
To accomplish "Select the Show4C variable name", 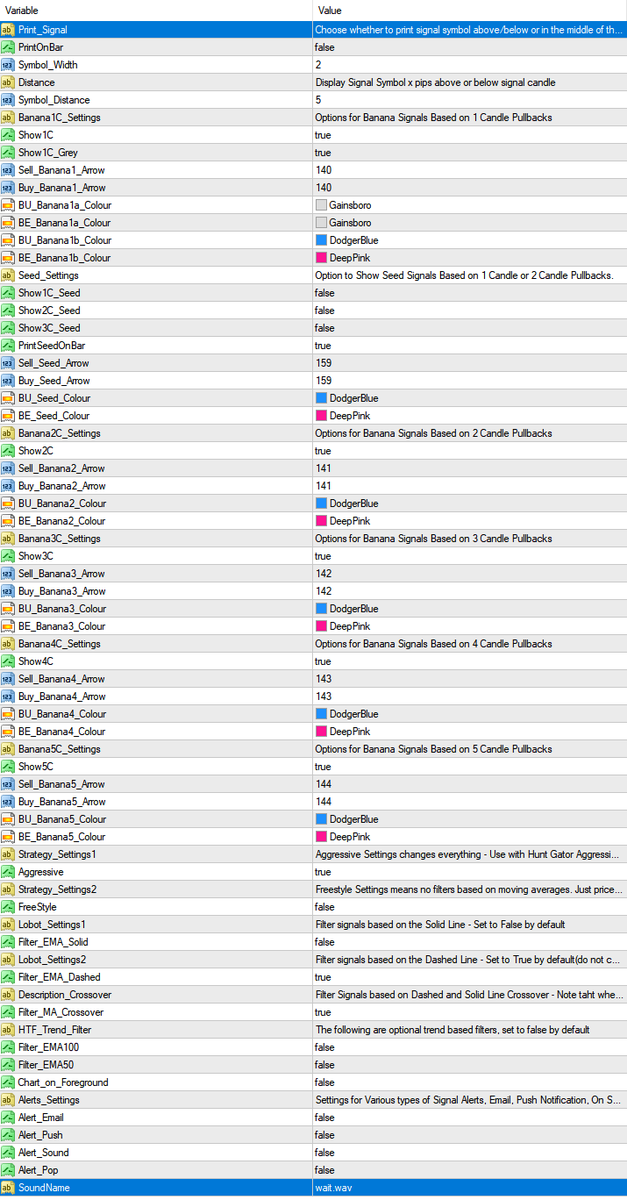I will point(36,661).
